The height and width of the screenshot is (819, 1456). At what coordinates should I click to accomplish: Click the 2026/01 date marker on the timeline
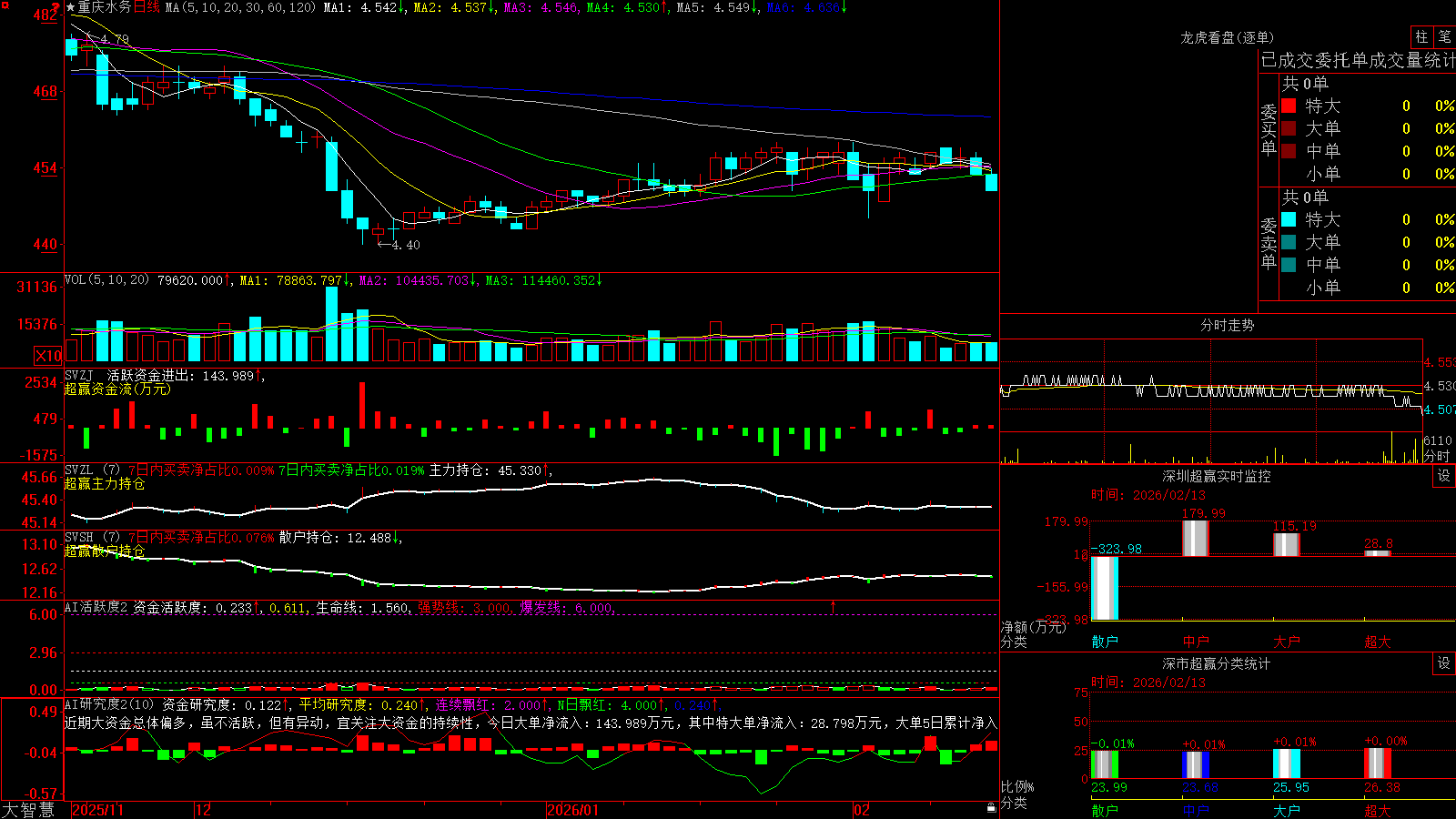[x=573, y=810]
